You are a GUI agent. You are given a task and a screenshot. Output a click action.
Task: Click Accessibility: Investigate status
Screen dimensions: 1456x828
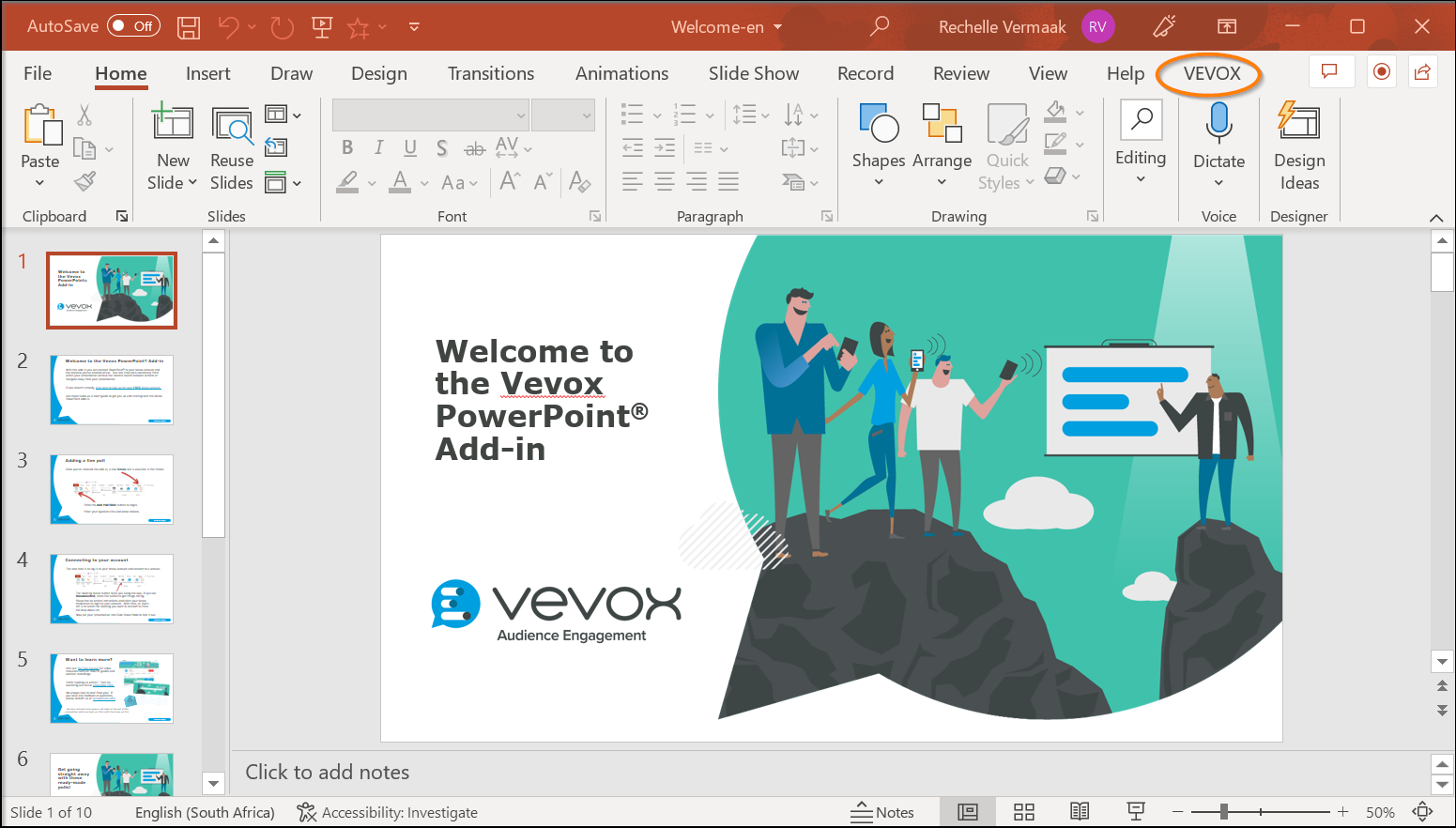(387, 812)
